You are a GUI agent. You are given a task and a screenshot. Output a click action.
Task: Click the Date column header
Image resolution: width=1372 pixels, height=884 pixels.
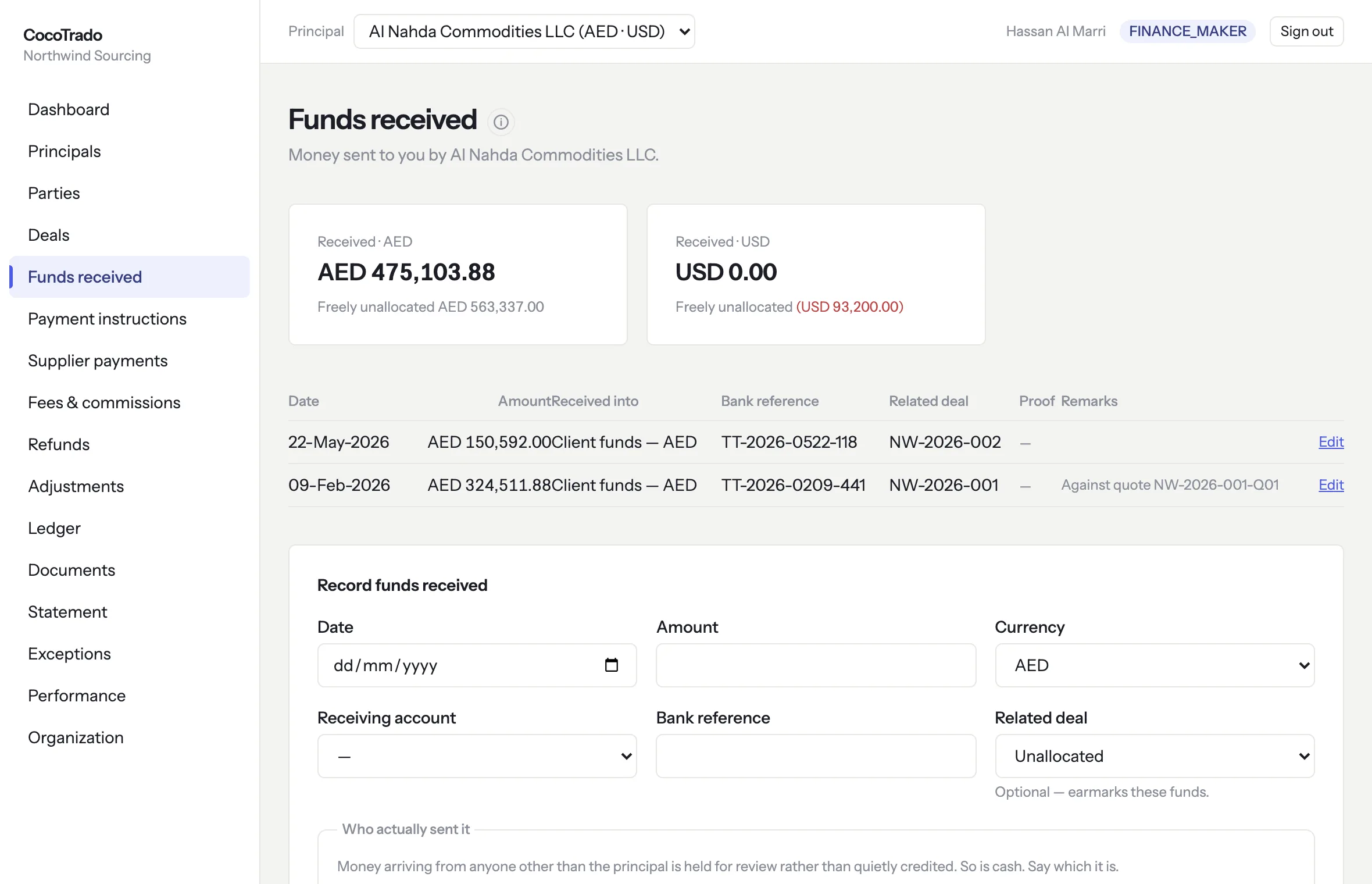[303, 401]
